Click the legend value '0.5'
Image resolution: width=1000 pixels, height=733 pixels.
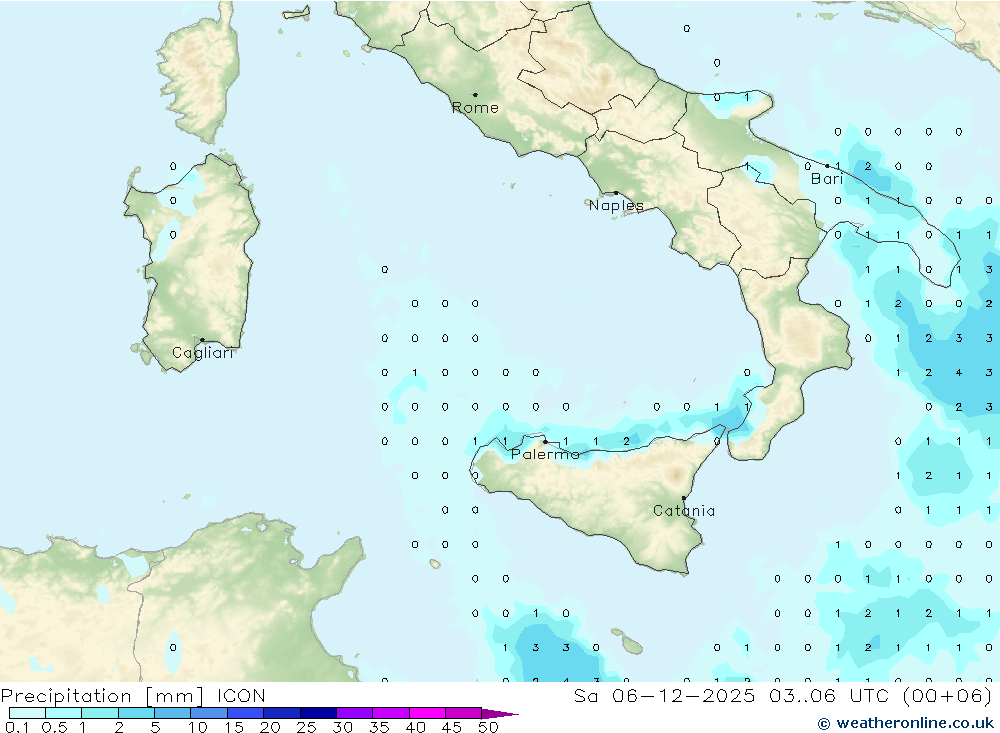(54, 727)
